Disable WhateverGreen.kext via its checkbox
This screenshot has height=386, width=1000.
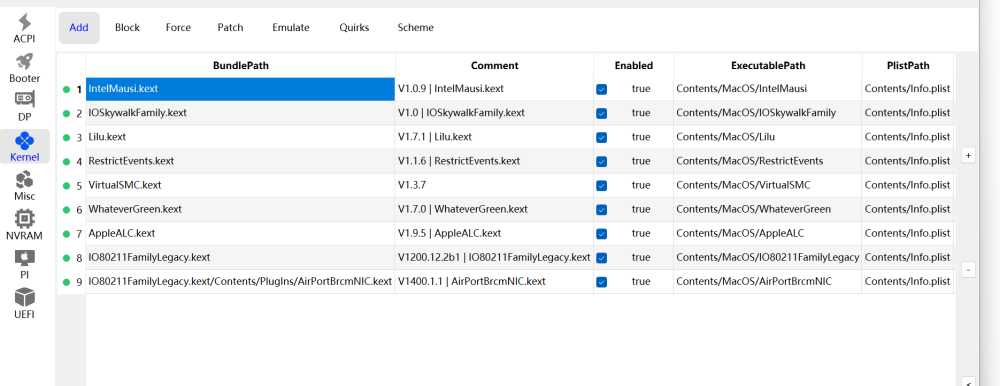click(x=601, y=209)
